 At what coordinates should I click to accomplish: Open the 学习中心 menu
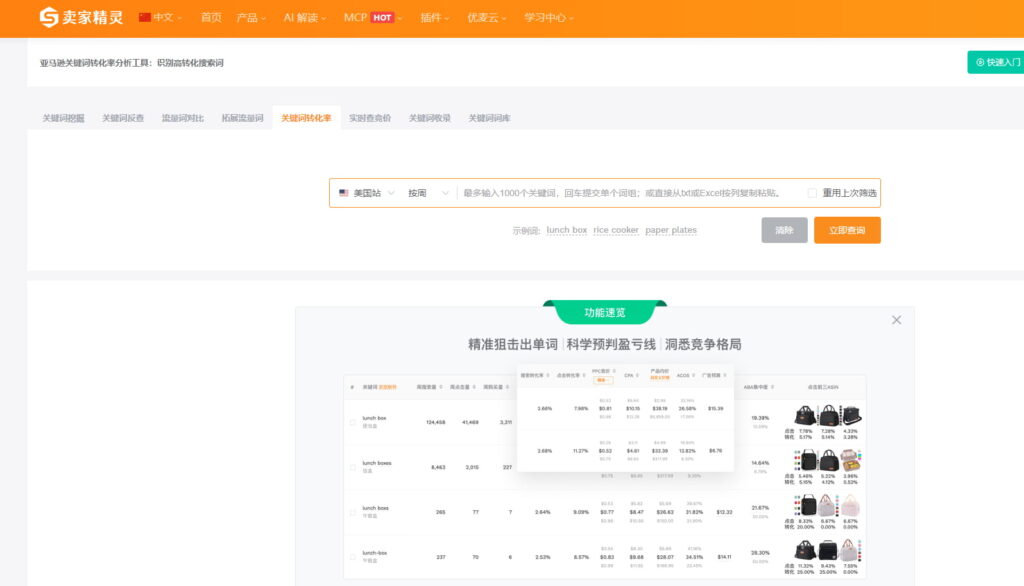[549, 18]
